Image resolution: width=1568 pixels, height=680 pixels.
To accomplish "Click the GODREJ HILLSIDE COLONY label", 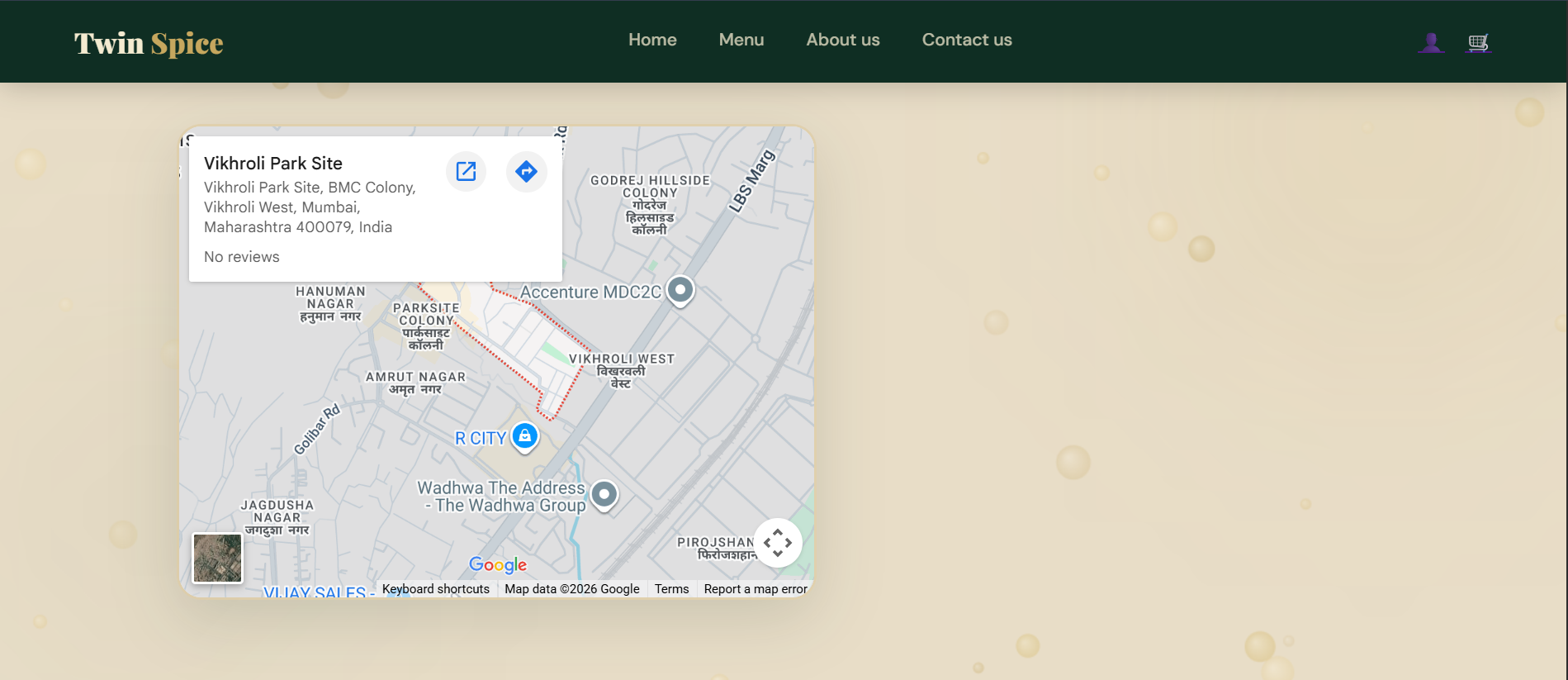I will (650, 204).
